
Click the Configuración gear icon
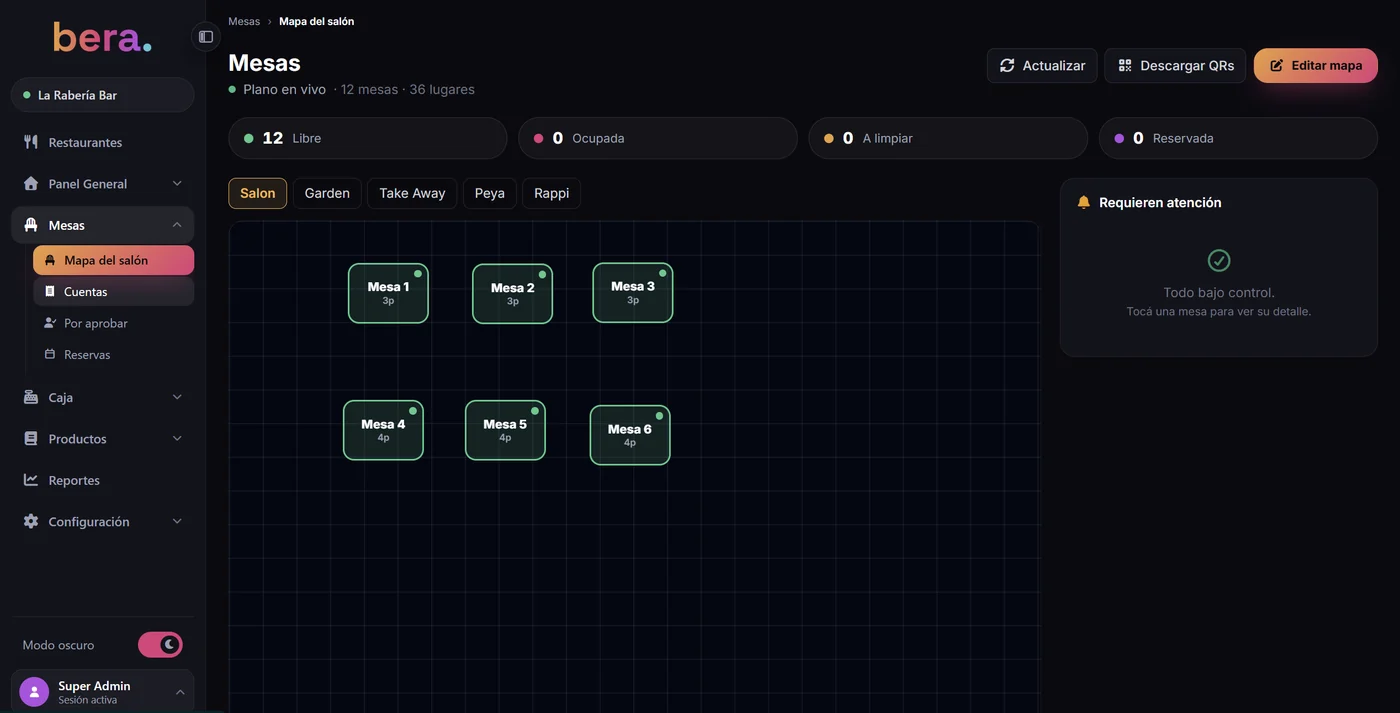(31, 522)
